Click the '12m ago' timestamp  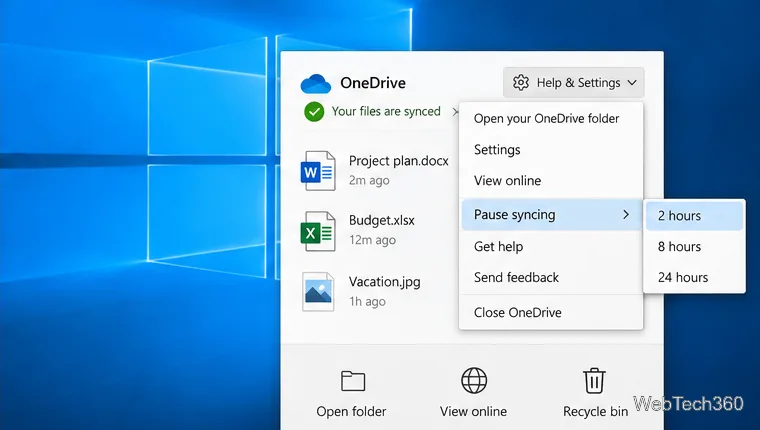pyautogui.click(x=372, y=240)
